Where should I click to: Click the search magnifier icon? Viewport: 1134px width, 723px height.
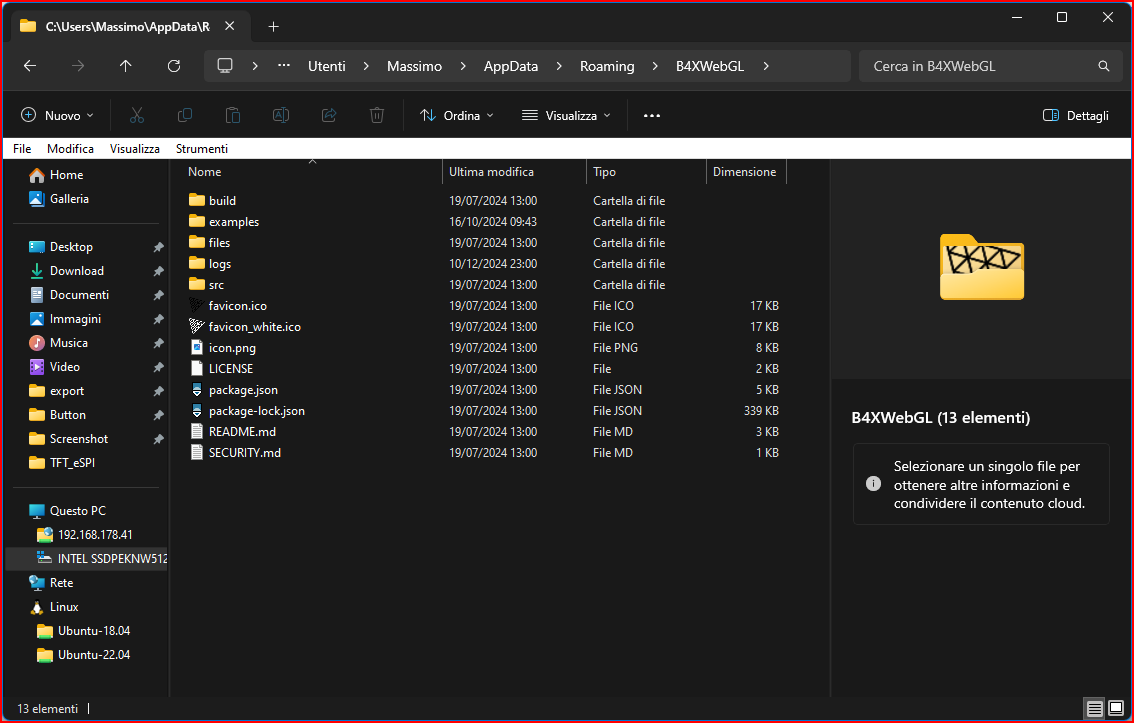[1104, 66]
